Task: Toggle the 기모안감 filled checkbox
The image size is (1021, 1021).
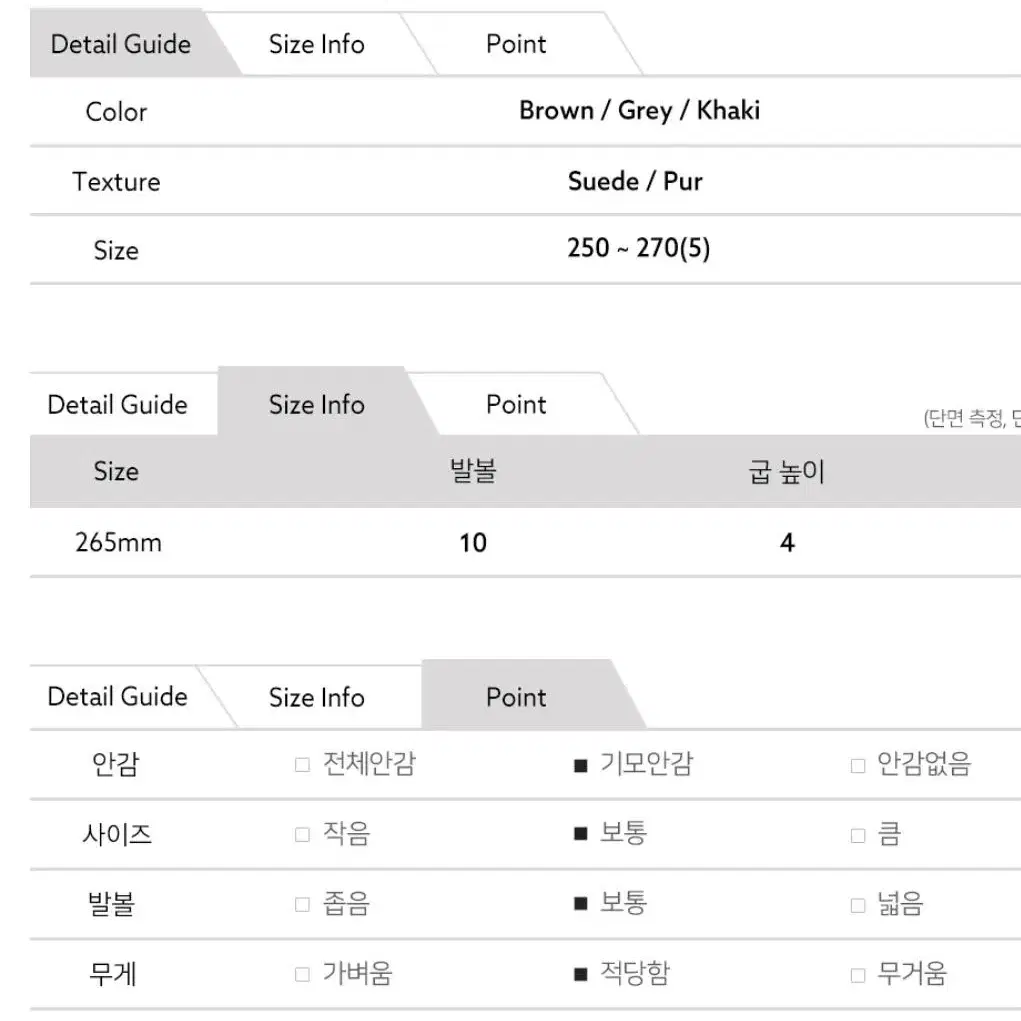Action: tap(581, 766)
